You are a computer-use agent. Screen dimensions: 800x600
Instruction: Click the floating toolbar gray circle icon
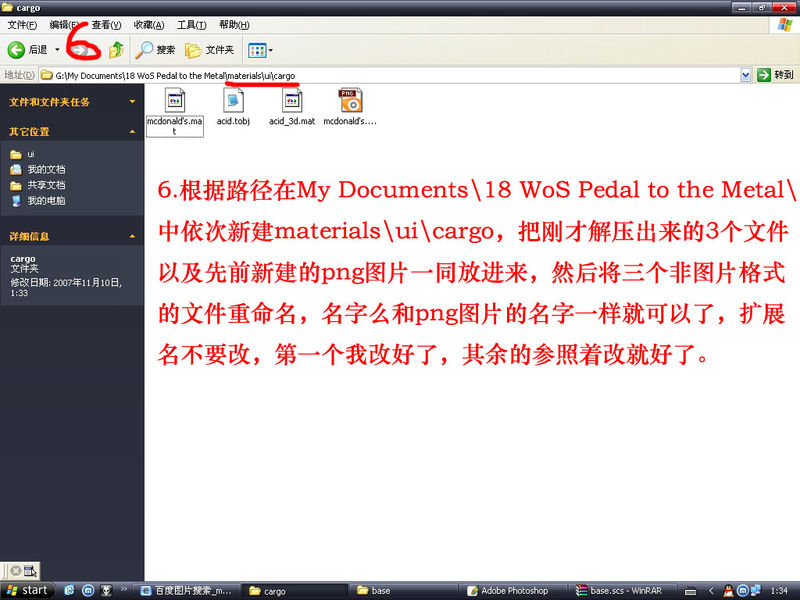click(16, 570)
